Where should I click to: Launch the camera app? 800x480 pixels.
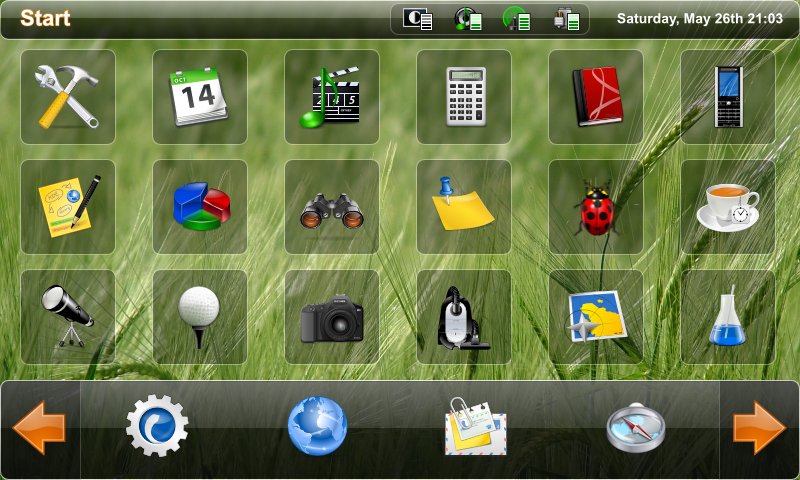(x=332, y=317)
